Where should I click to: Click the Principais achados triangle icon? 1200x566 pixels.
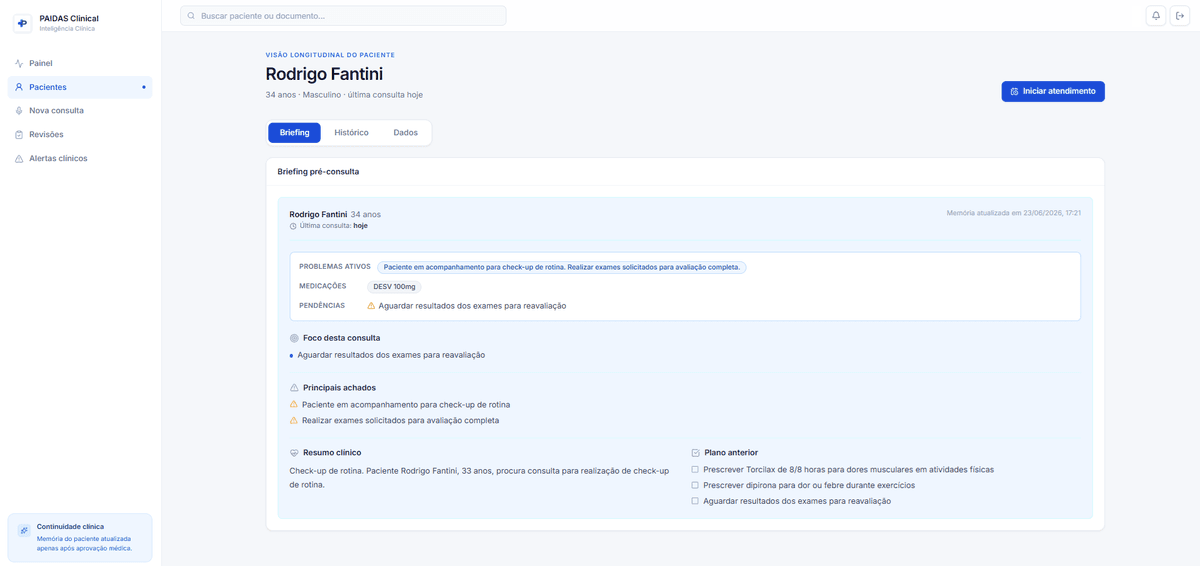click(294, 388)
